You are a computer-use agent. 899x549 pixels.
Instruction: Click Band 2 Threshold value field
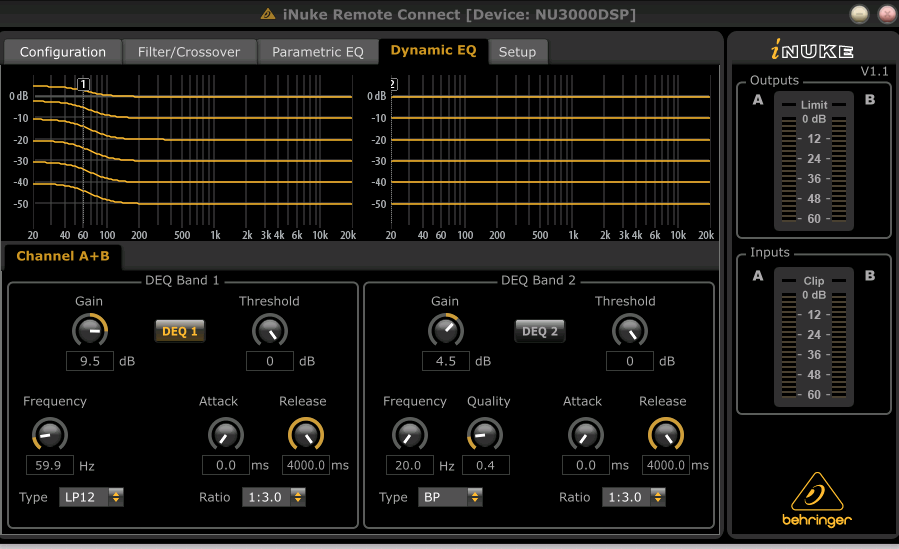pyautogui.click(x=630, y=361)
